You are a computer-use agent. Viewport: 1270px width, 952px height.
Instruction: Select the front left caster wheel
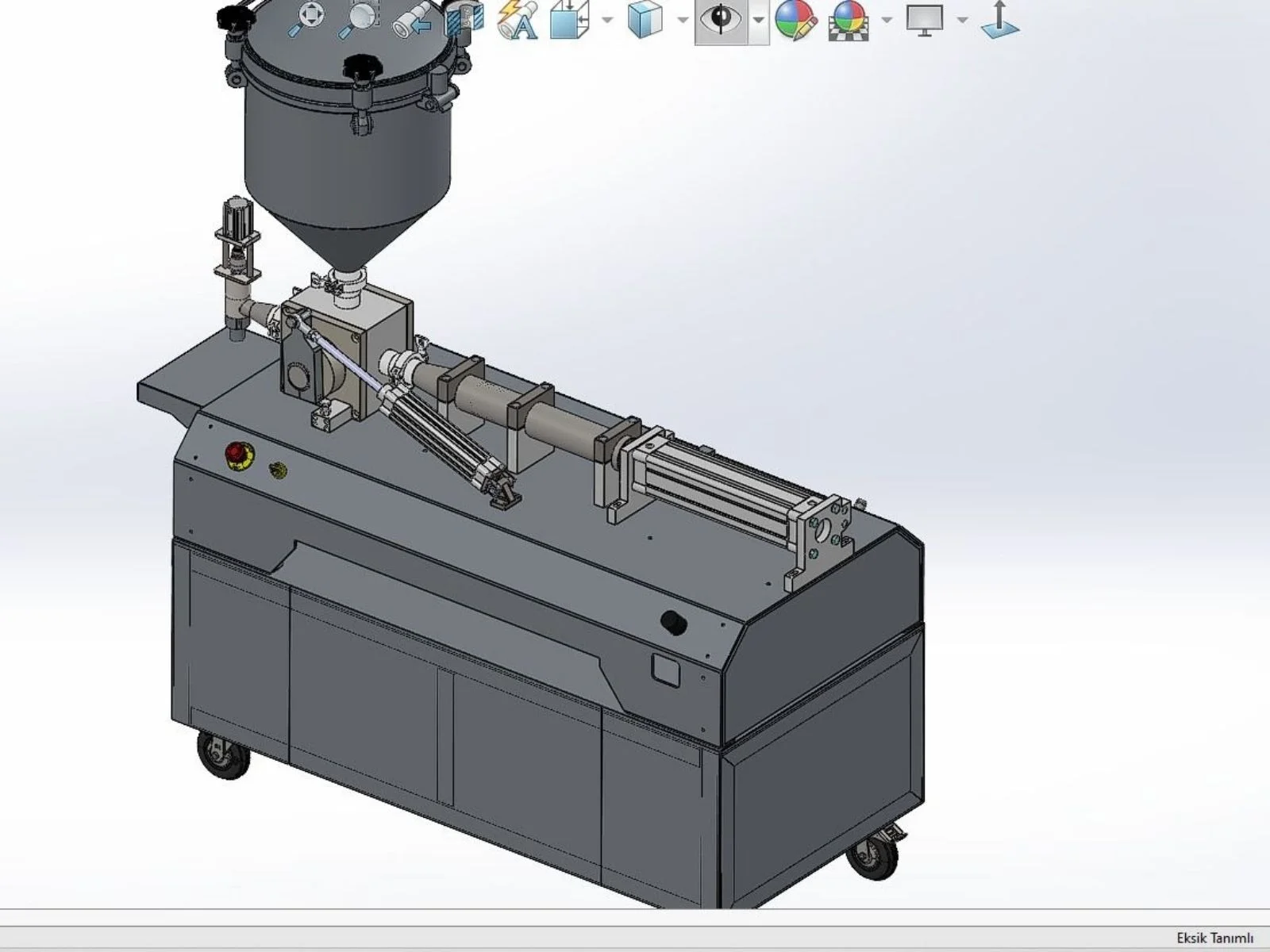pos(223,754)
